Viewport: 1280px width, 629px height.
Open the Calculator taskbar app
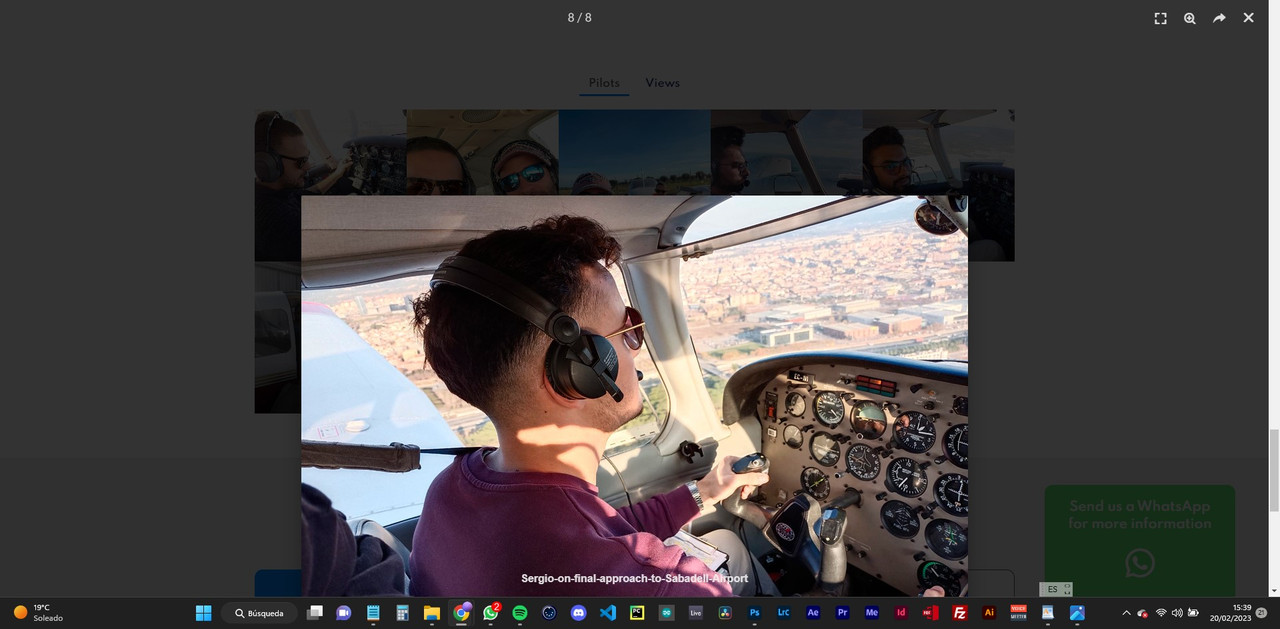click(x=402, y=613)
